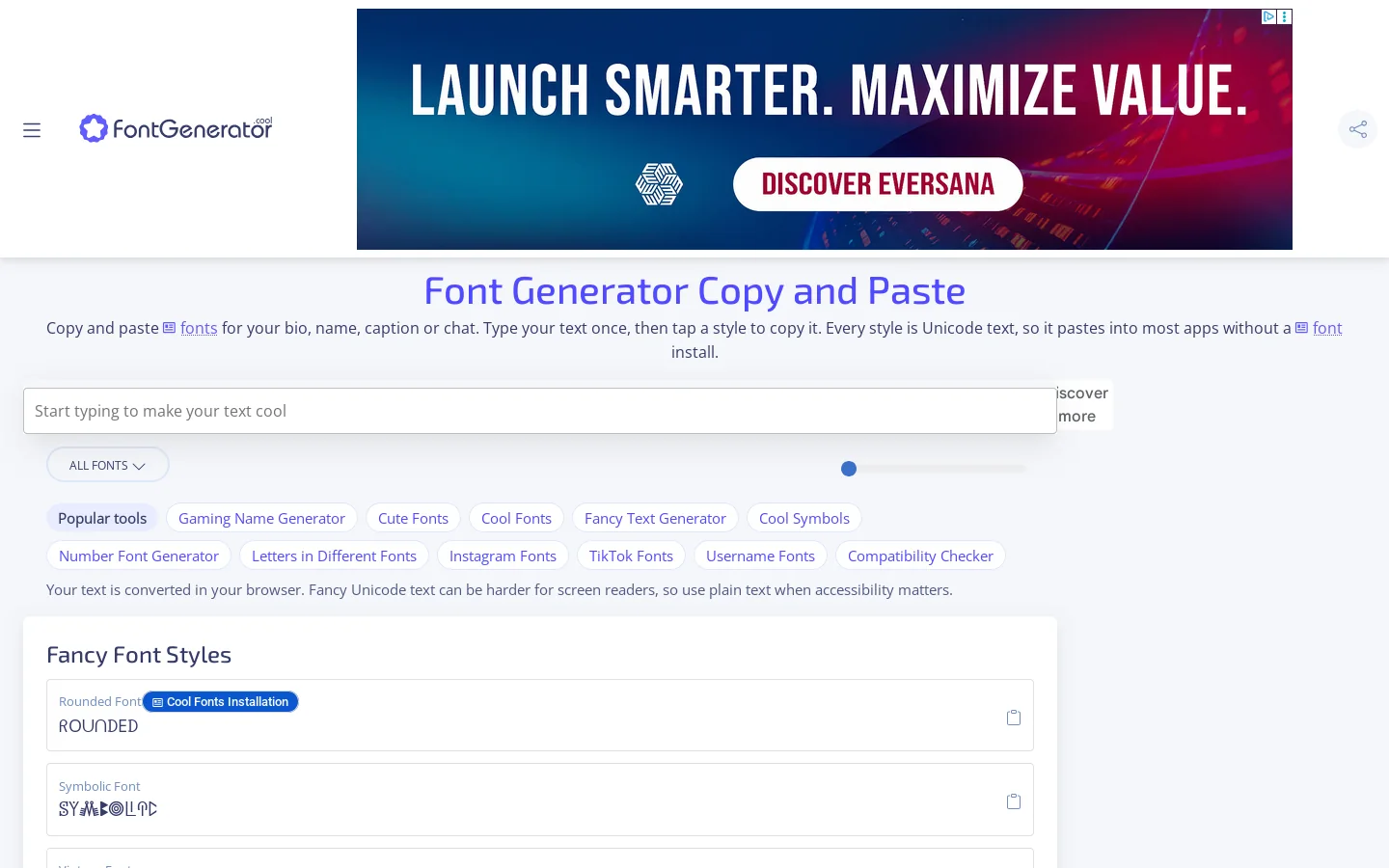
Task: Click the Popular tools label
Action: pyautogui.click(x=102, y=518)
